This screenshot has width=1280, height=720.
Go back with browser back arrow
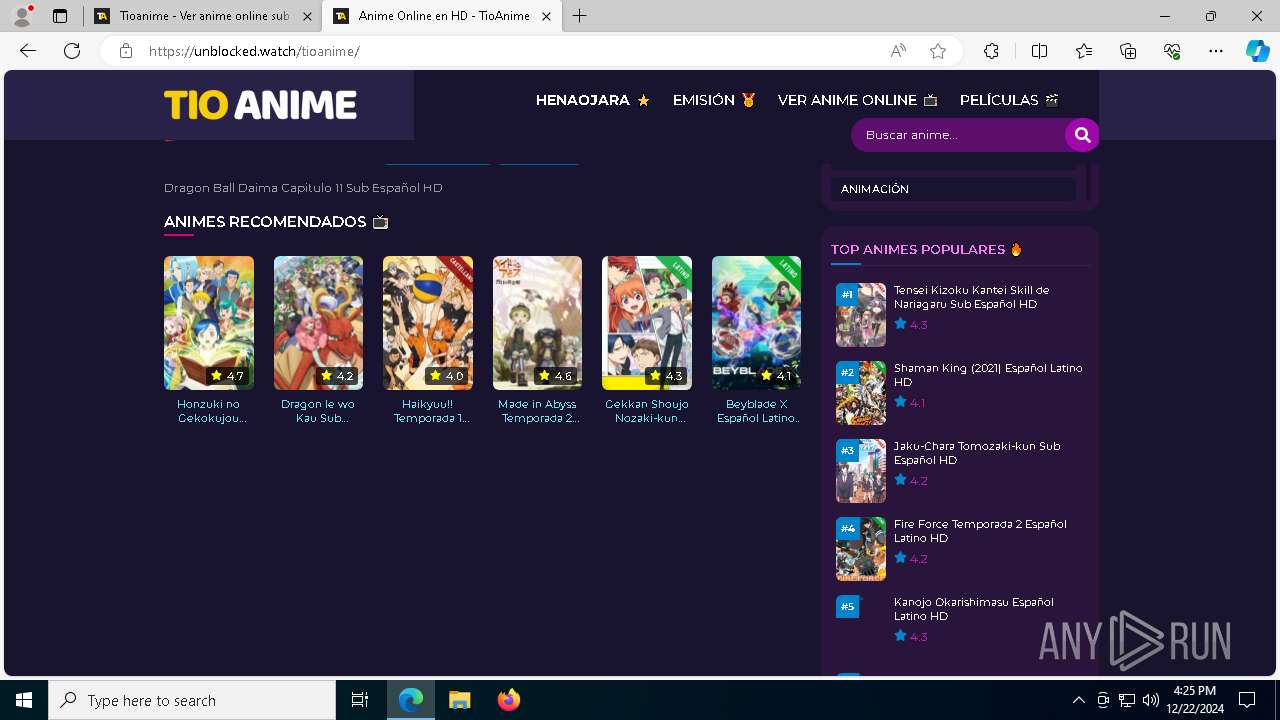[28, 51]
